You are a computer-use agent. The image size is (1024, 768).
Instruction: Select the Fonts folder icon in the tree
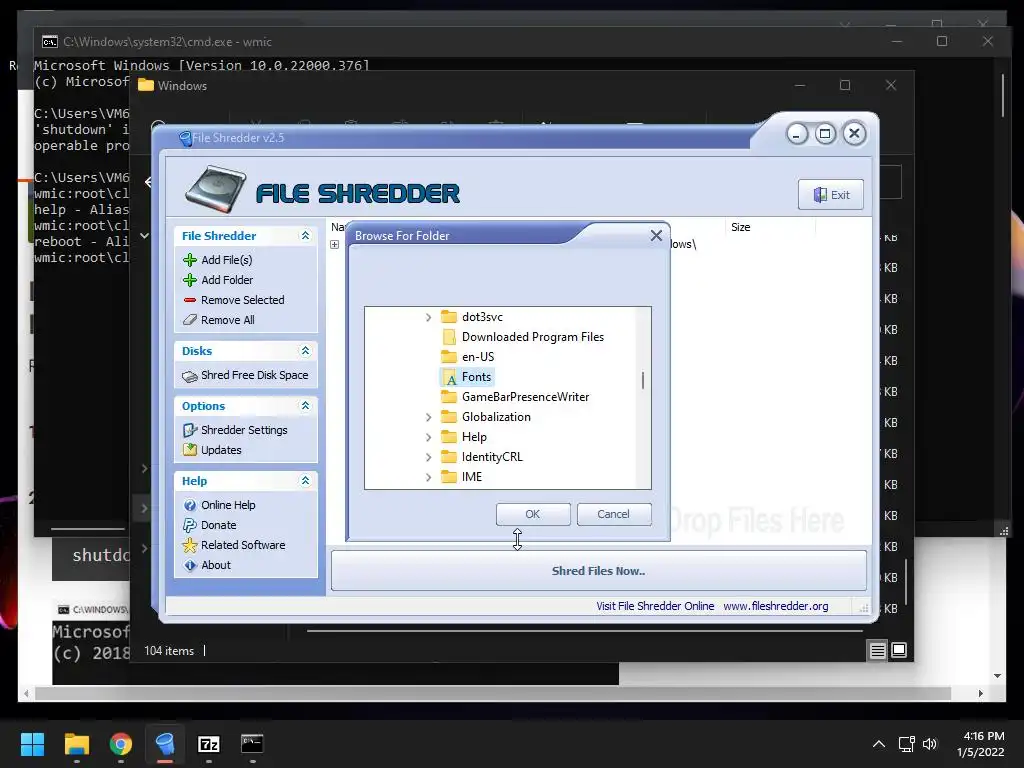pos(449,377)
